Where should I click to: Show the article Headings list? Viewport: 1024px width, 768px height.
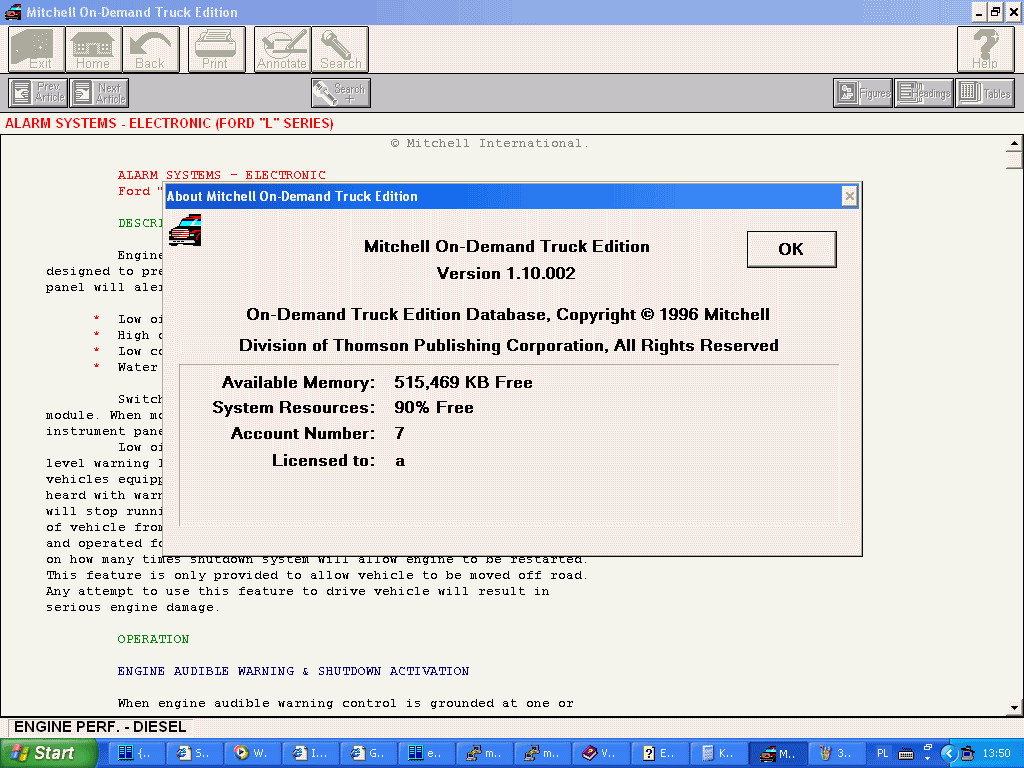pyautogui.click(x=923, y=93)
